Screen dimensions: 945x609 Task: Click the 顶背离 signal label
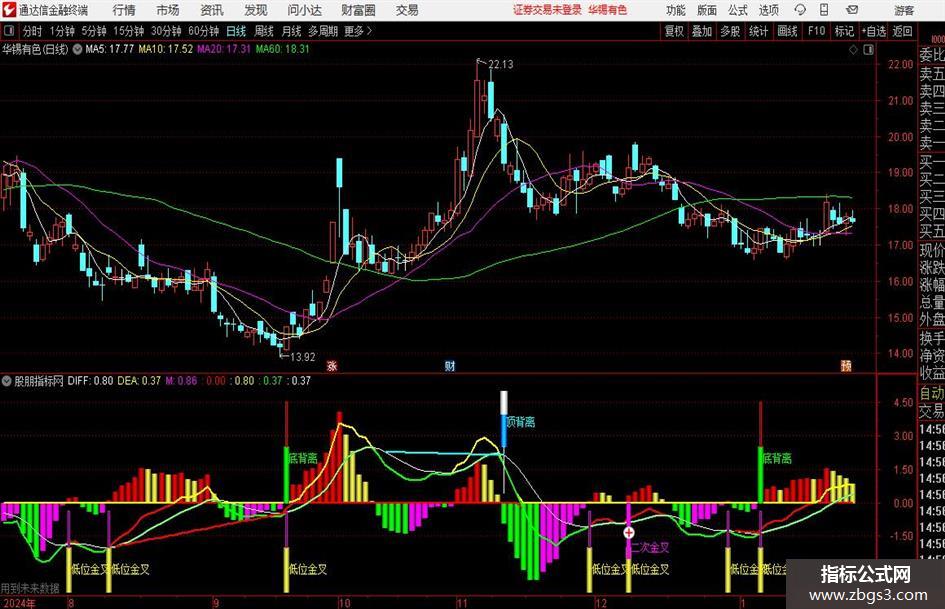[521, 422]
